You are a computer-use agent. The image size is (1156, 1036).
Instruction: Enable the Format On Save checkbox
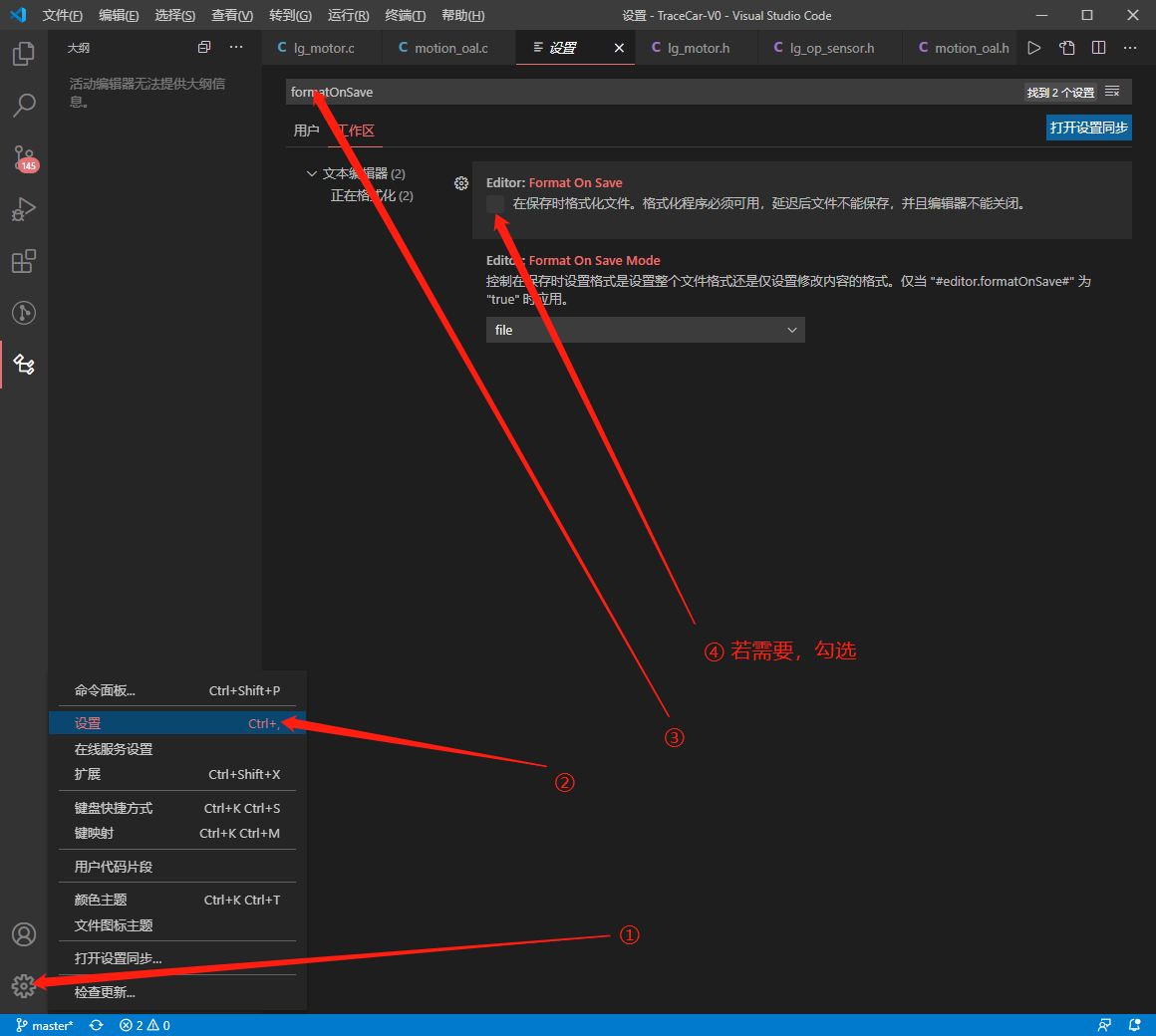tap(495, 204)
